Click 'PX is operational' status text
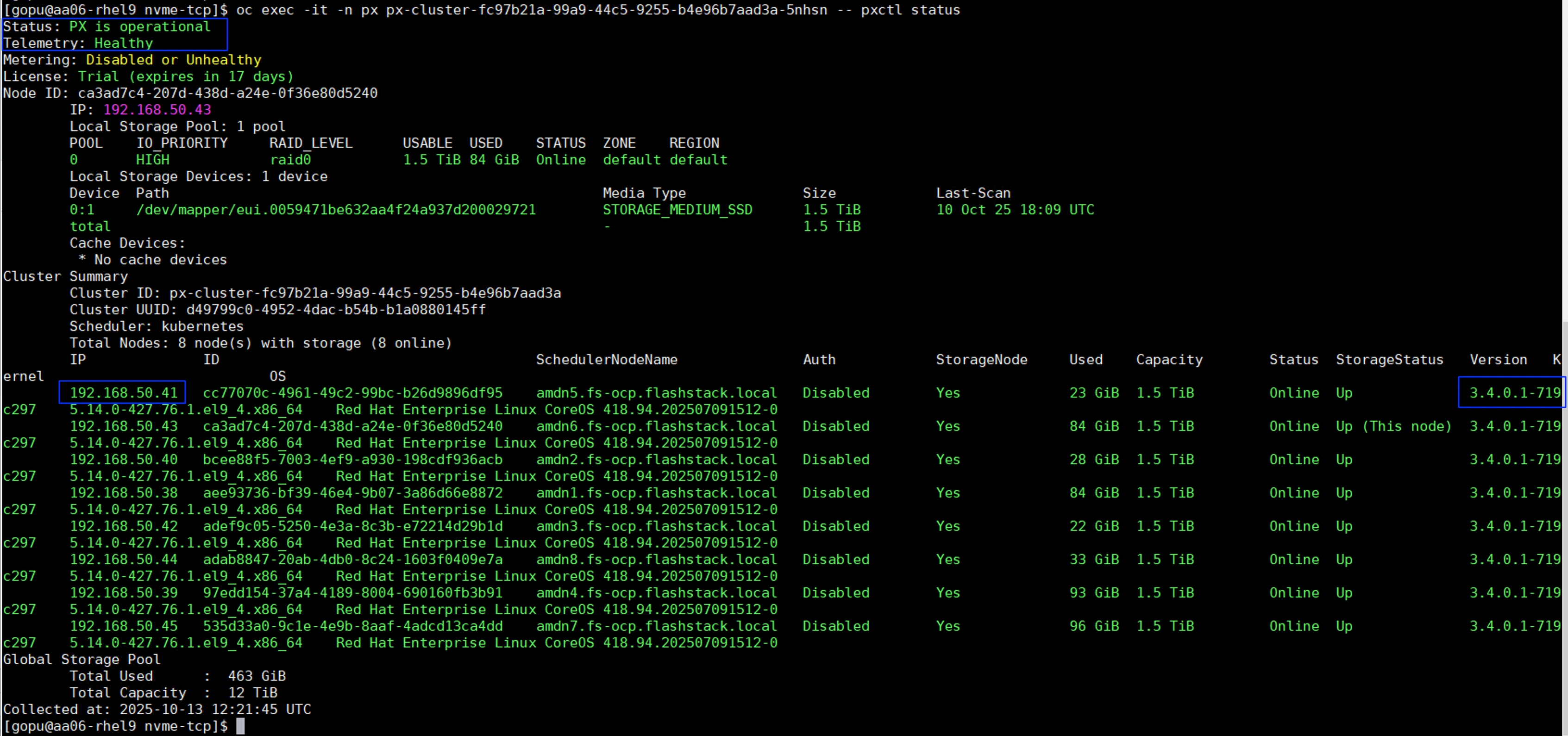This screenshot has width=1568, height=736. 139,27
